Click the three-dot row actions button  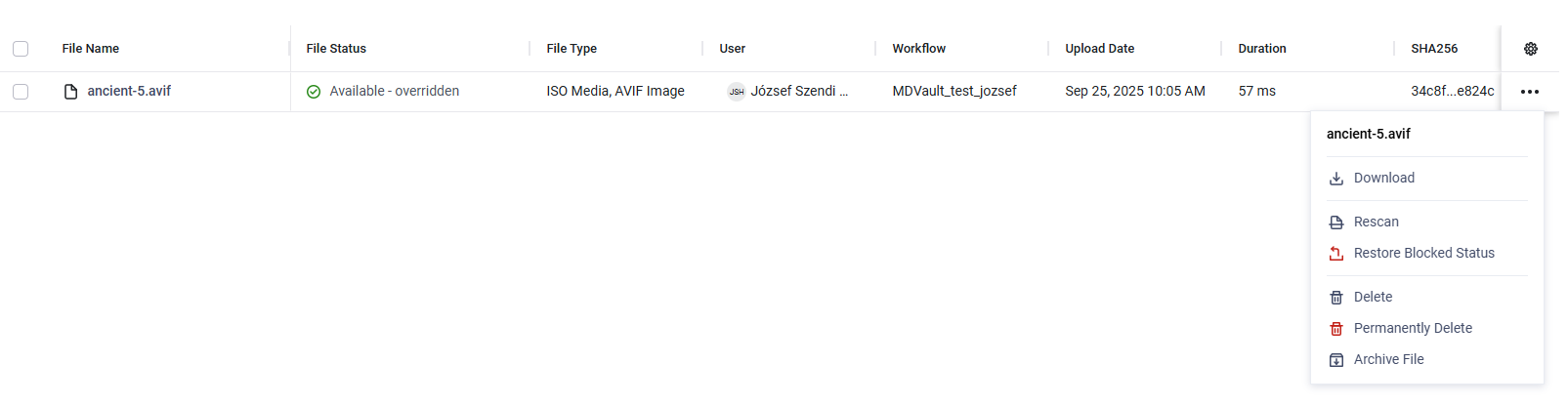click(x=1530, y=92)
